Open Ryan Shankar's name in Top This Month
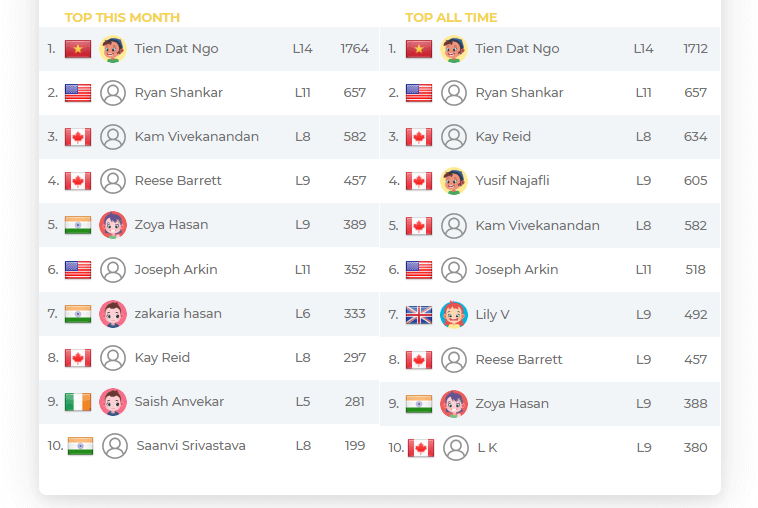Viewport: 758px width, 508px height. (178, 92)
